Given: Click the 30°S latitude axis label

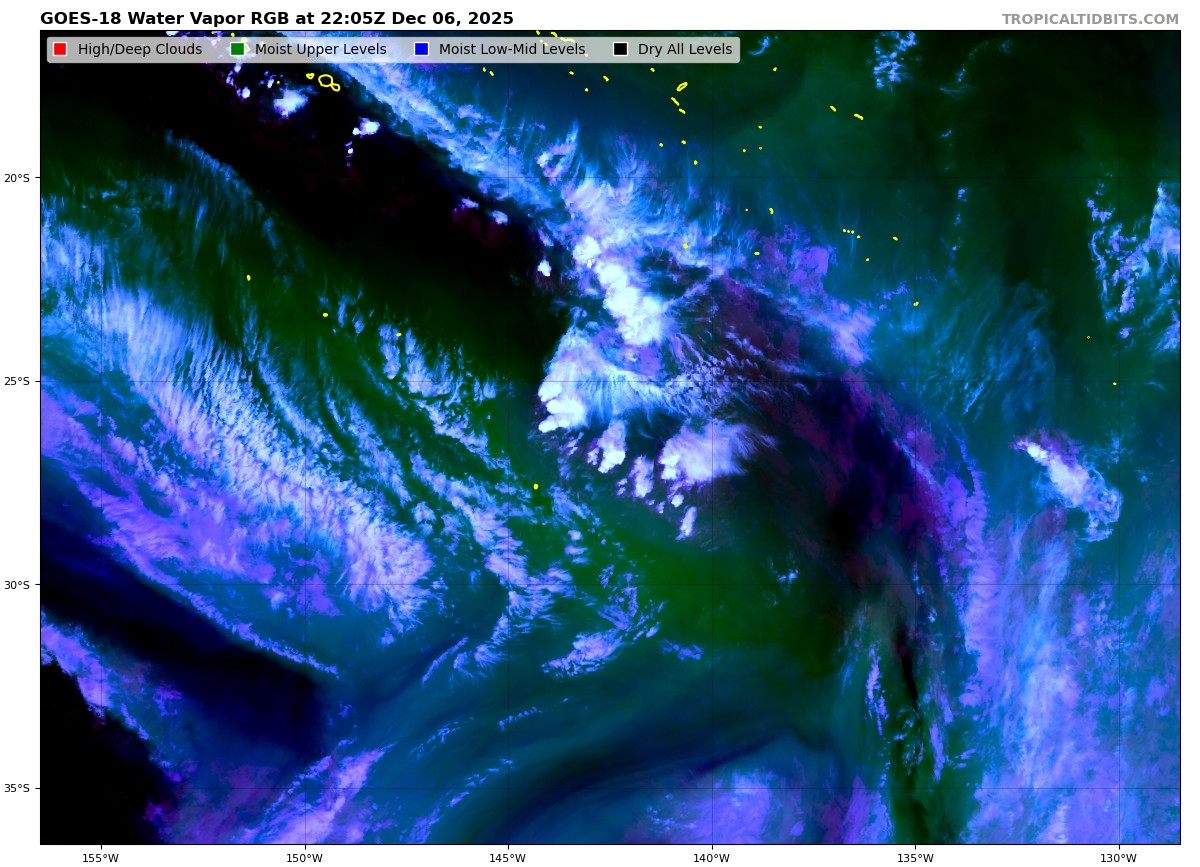Looking at the screenshot, I should 17,585.
